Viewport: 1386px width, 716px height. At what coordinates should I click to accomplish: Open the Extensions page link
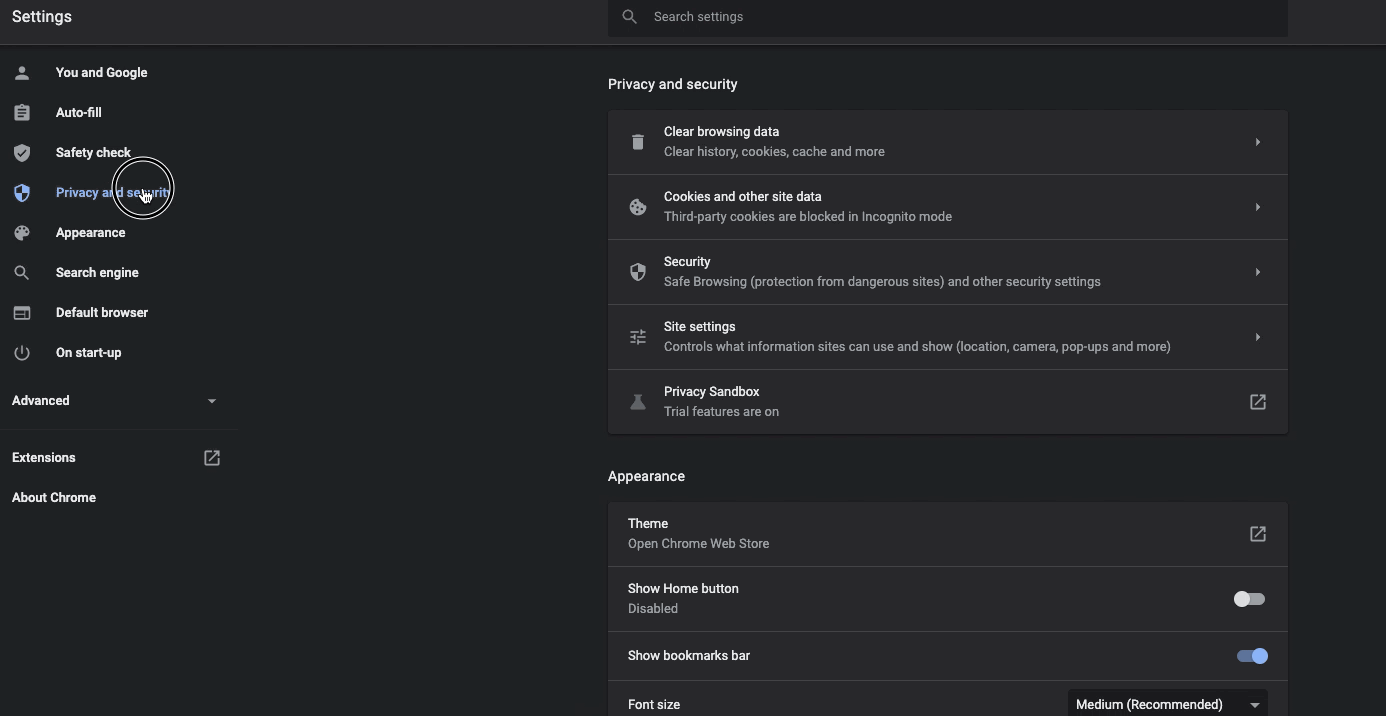point(44,458)
